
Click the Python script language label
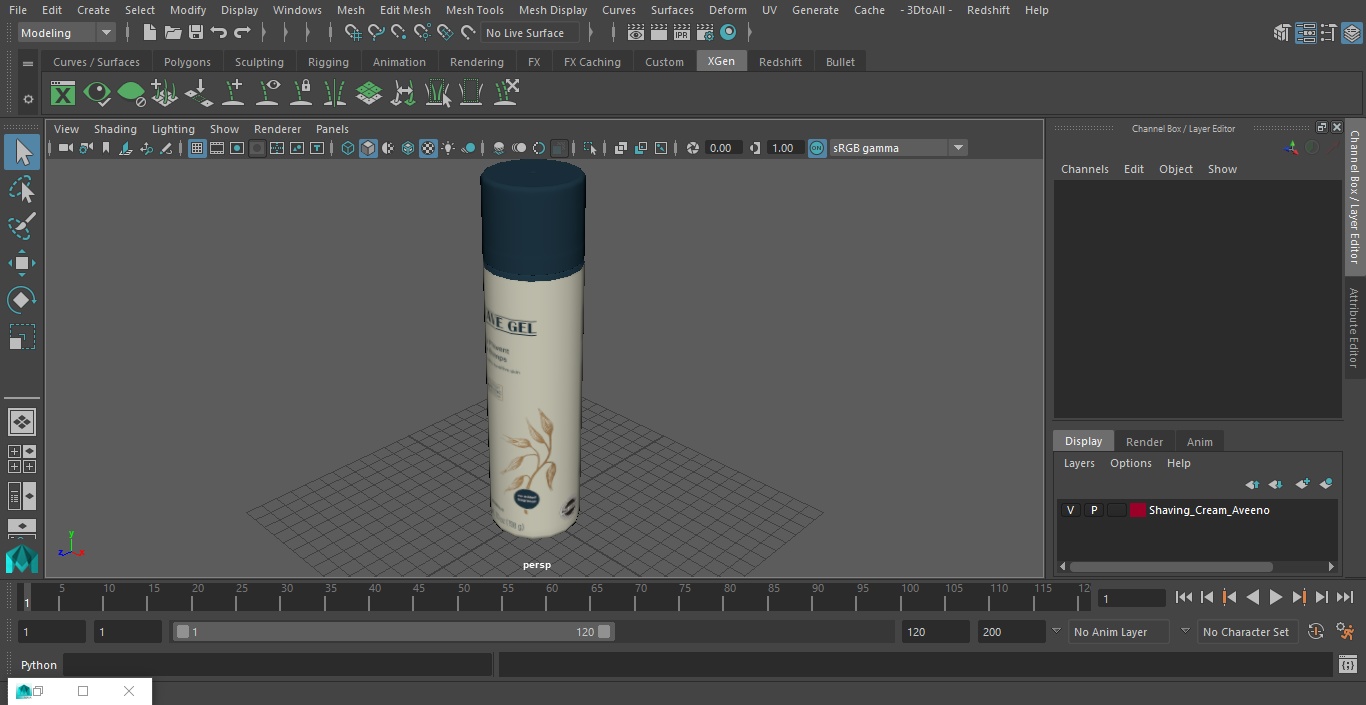[x=39, y=665]
